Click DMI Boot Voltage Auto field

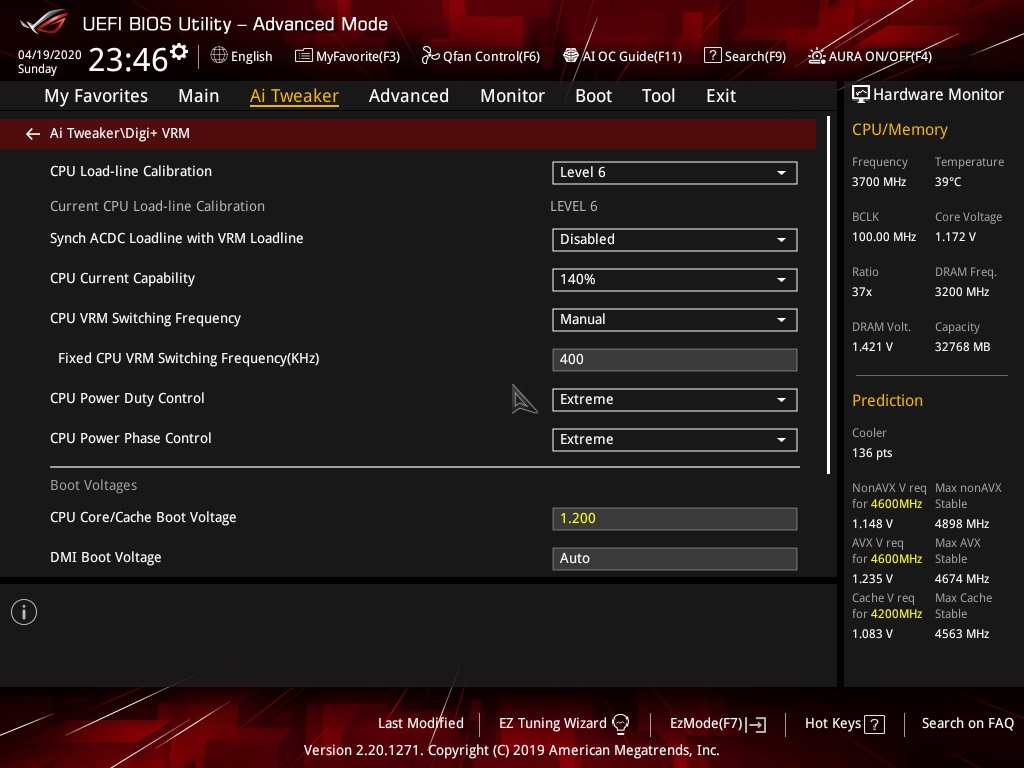pos(675,558)
